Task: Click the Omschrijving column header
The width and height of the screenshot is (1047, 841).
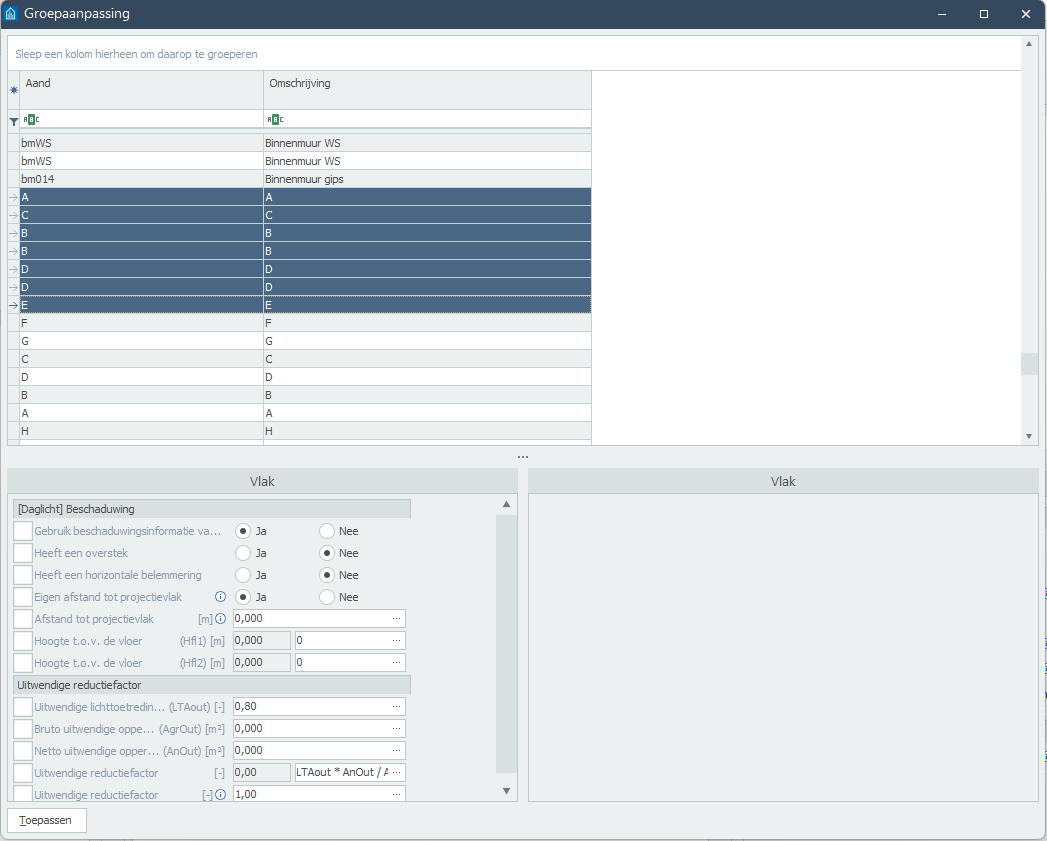Action: tap(427, 84)
